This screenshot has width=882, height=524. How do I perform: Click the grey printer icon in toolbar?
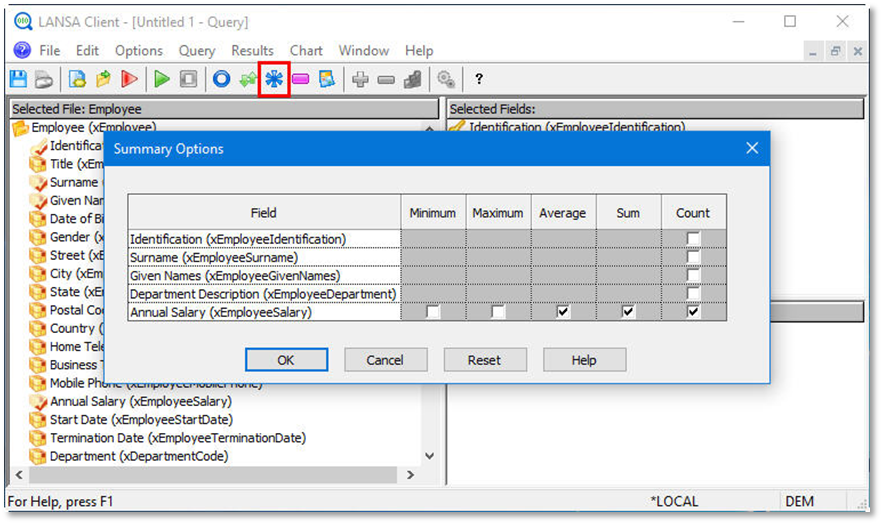pos(44,79)
